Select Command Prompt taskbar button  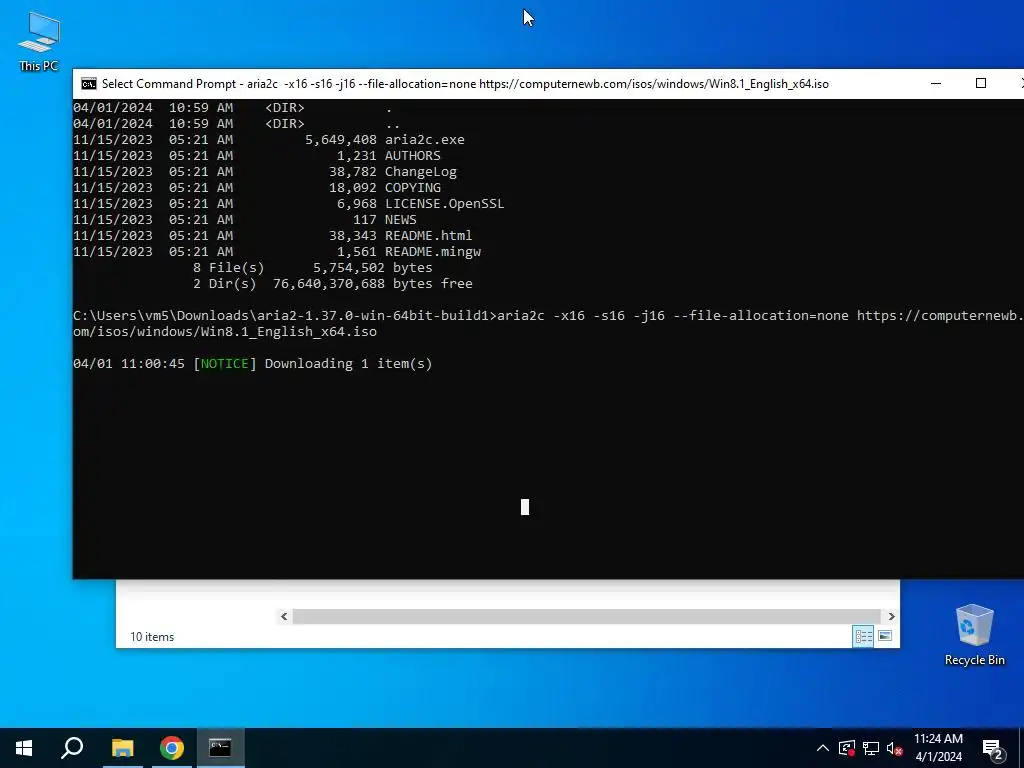click(x=220, y=748)
